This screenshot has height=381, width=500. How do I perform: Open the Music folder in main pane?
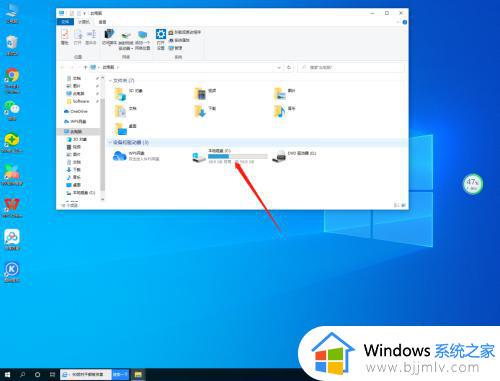[285, 111]
